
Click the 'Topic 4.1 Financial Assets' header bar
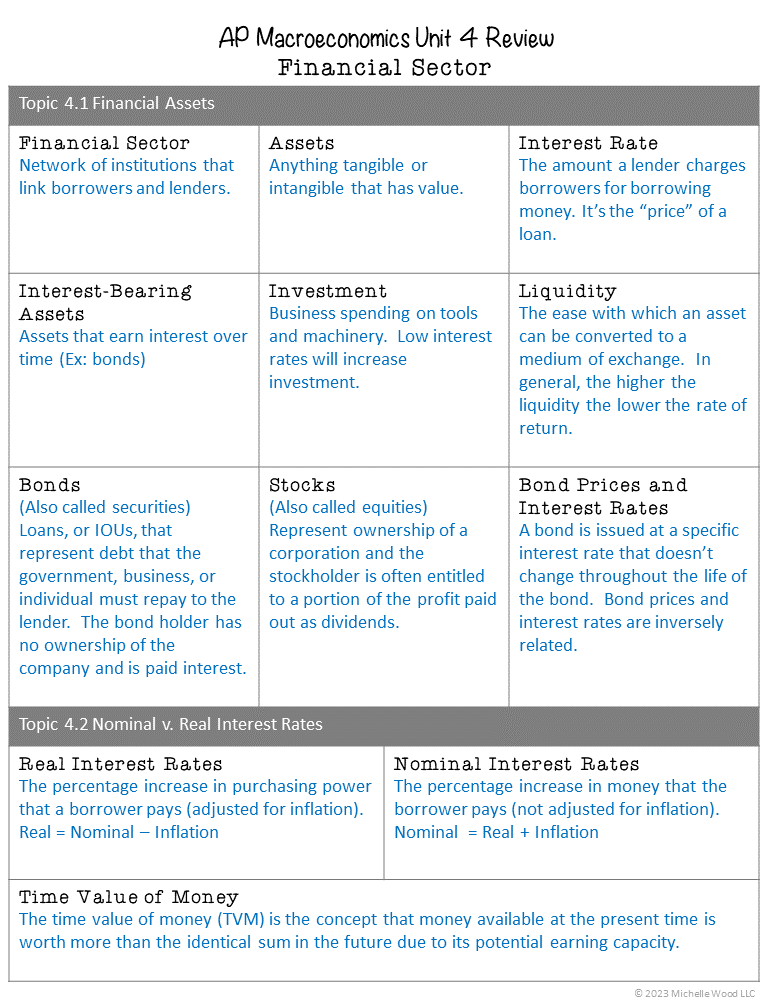384,105
